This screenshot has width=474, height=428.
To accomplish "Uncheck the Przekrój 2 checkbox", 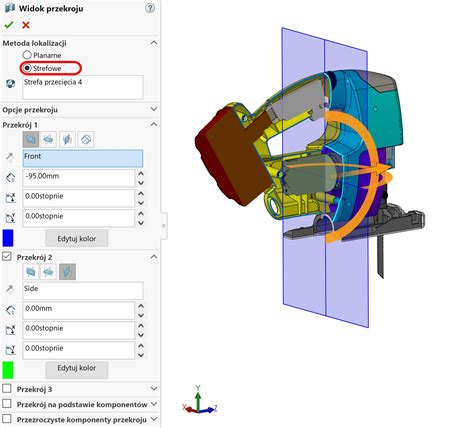I will (x=7, y=257).
